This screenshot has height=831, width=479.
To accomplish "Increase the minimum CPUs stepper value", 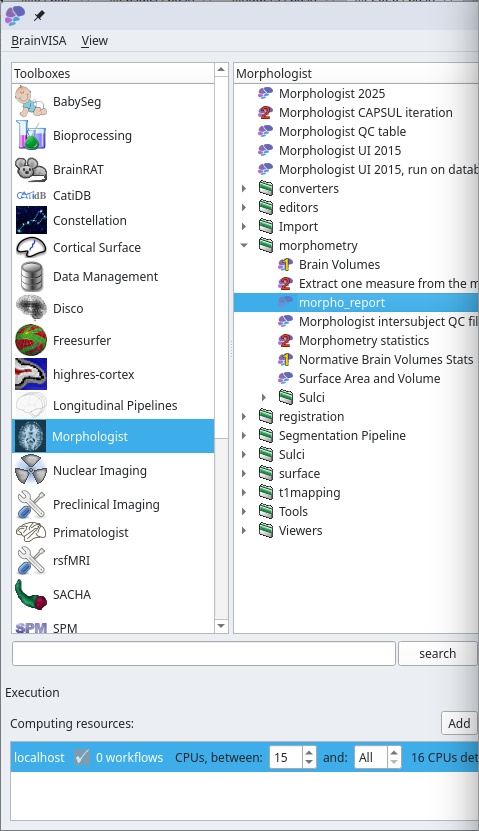I will tap(309, 752).
